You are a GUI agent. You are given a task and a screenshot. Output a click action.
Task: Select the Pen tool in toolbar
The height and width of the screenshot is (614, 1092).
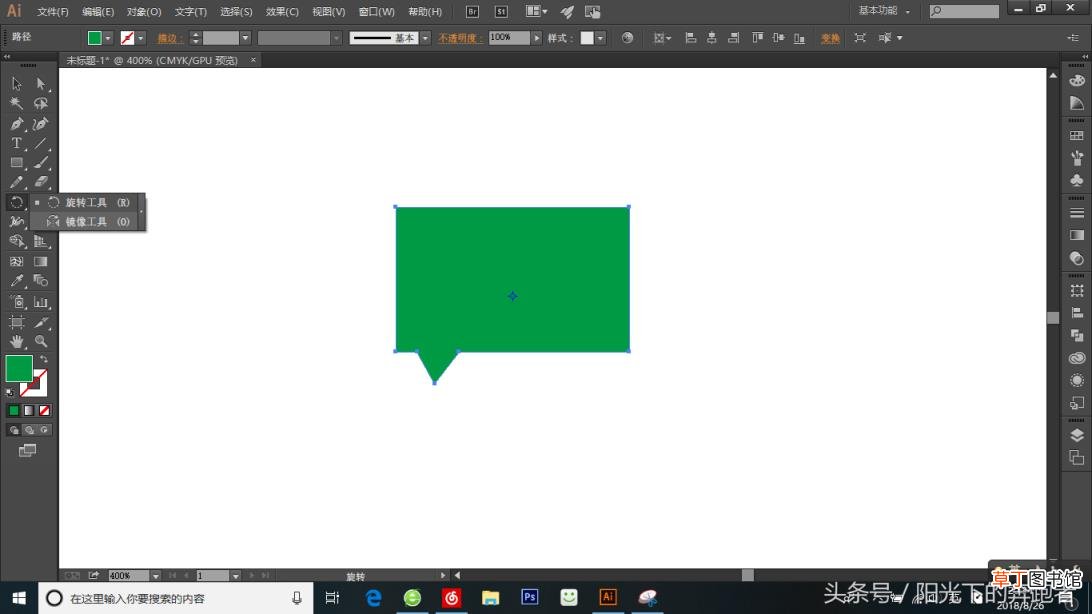pos(17,124)
